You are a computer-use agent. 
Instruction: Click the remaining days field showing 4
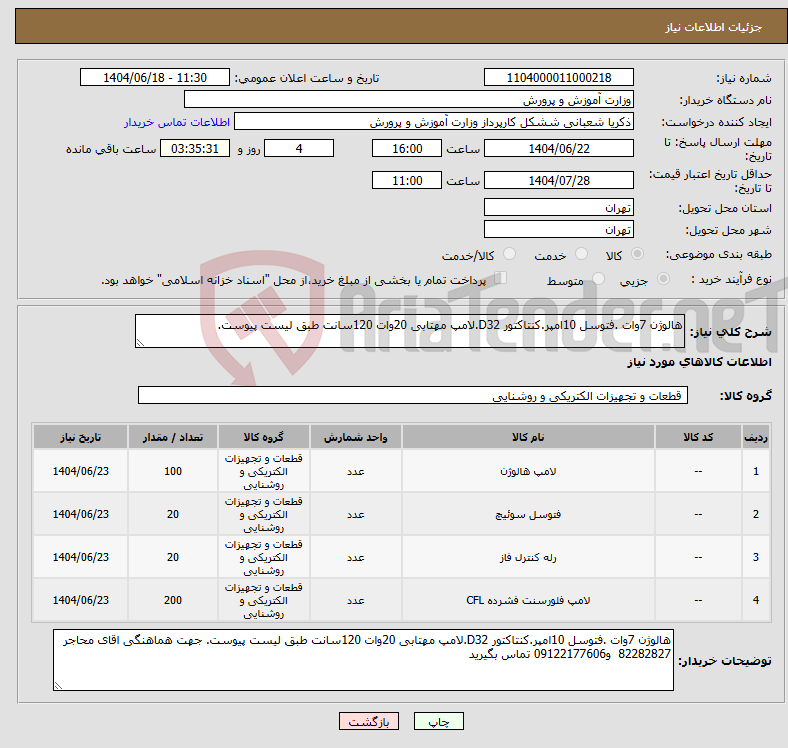click(299, 148)
